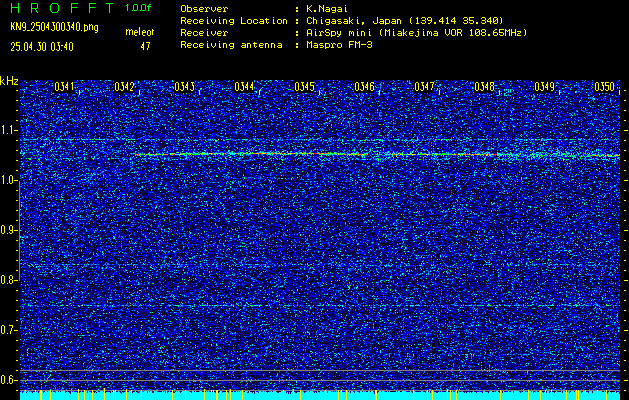Viewport: 629px width, 400px height.
Task: Click the 0.7 frequency axis label
Action: pos(9,330)
